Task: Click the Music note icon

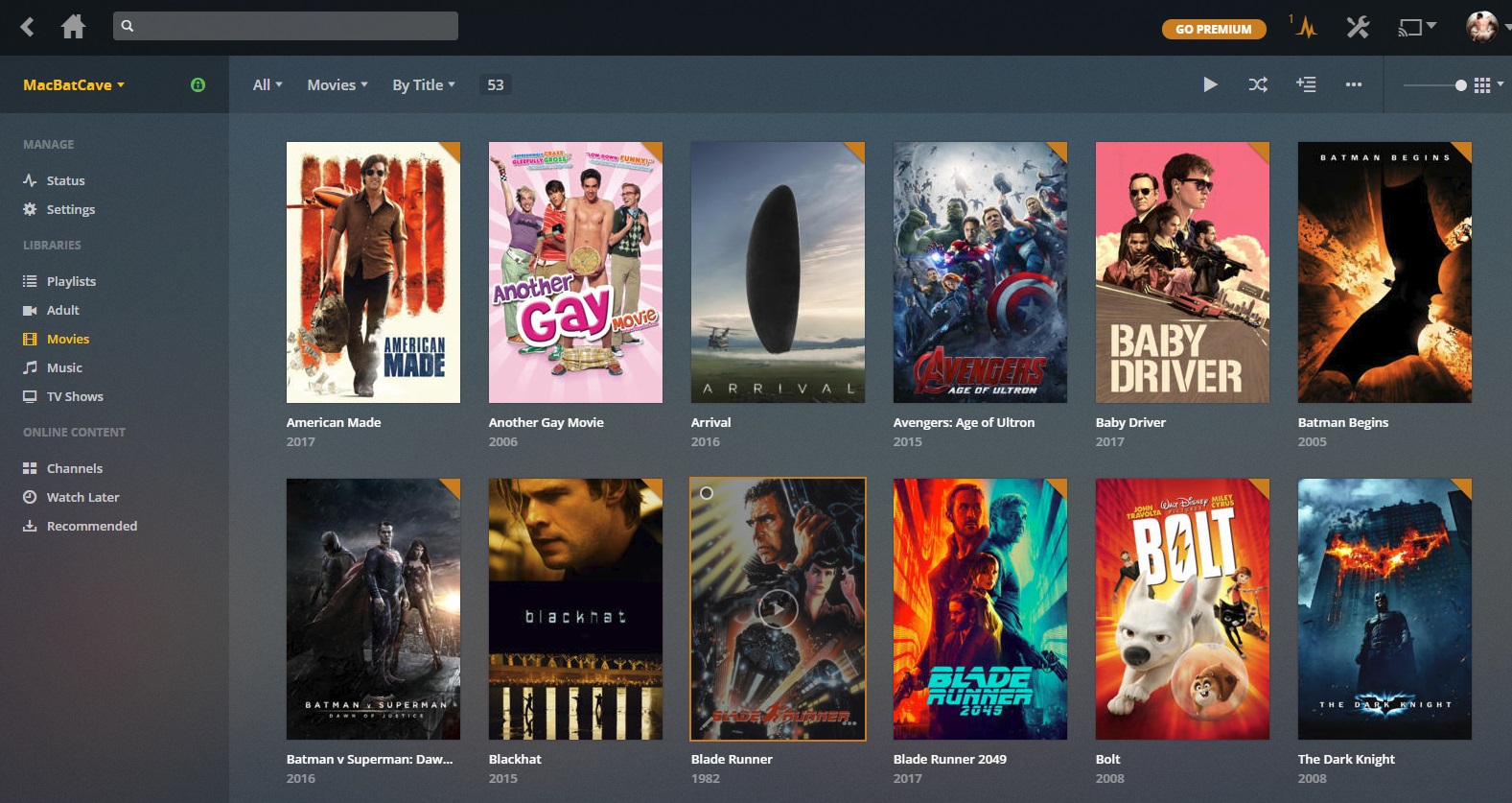Action: pyautogui.click(x=30, y=367)
